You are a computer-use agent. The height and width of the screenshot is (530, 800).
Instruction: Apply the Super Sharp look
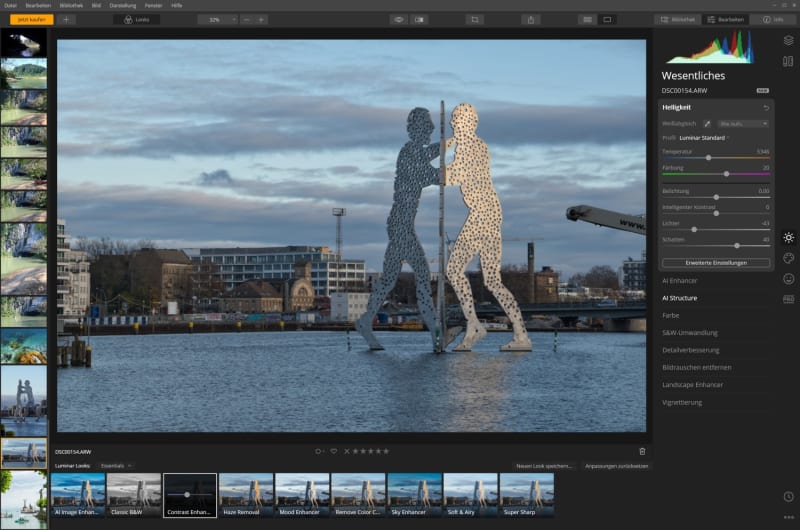(x=527, y=495)
